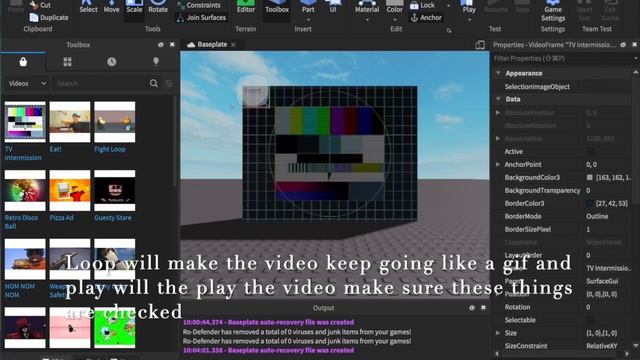Screen dimensions: 640x360
Task: Open the UI insert tool
Action: click(x=333, y=7)
